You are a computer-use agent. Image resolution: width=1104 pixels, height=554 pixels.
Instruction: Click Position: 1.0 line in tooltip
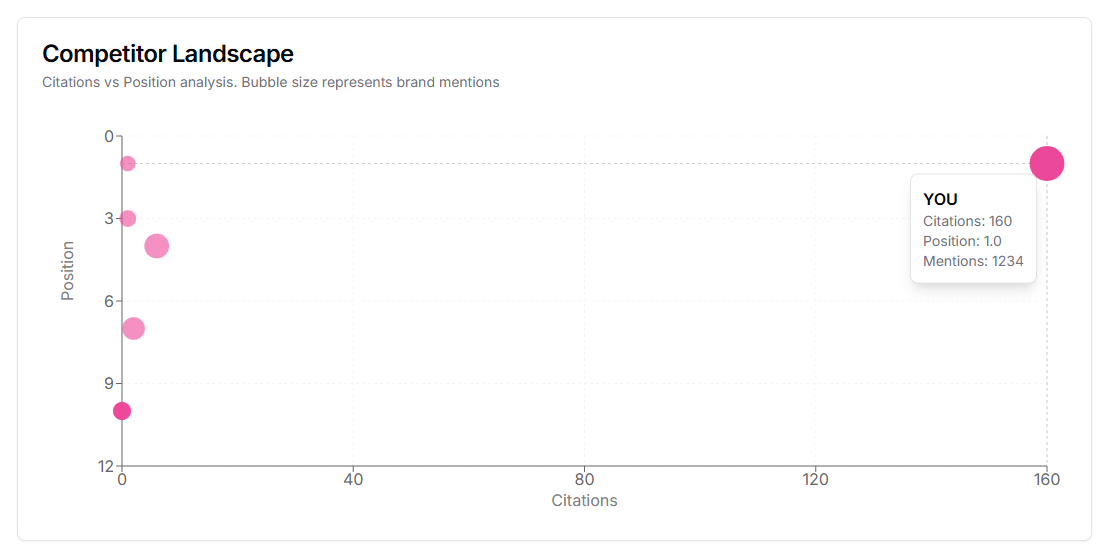(x=962, y=241)
